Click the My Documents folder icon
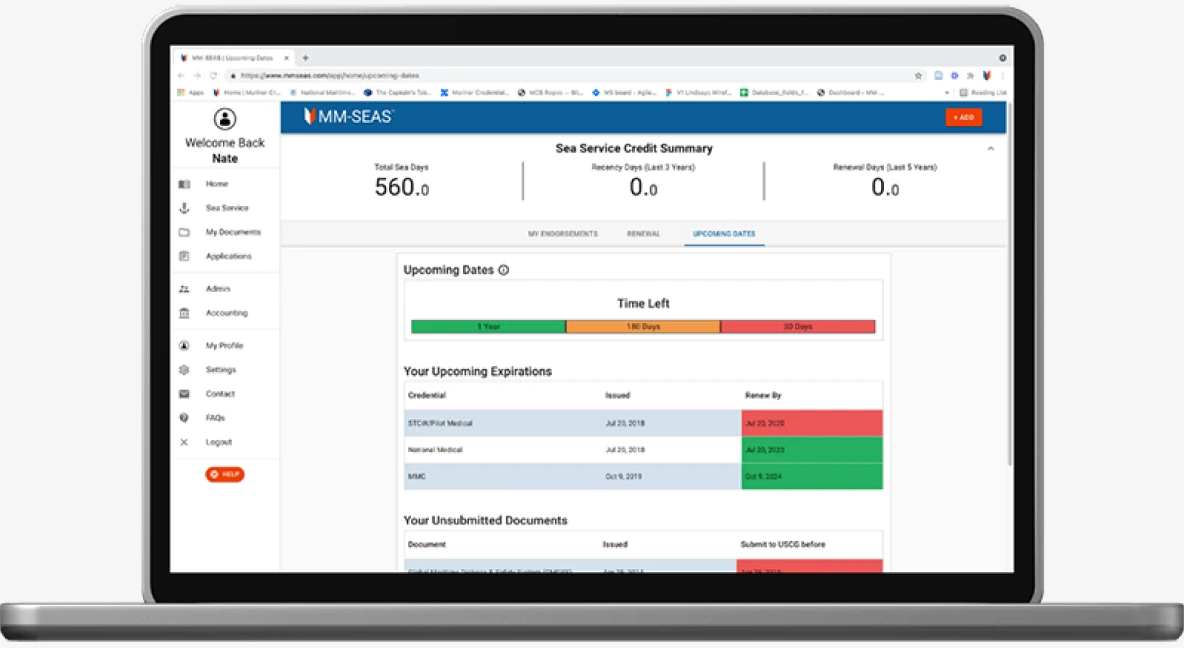 pyautogui.click(x=184, y=233)
